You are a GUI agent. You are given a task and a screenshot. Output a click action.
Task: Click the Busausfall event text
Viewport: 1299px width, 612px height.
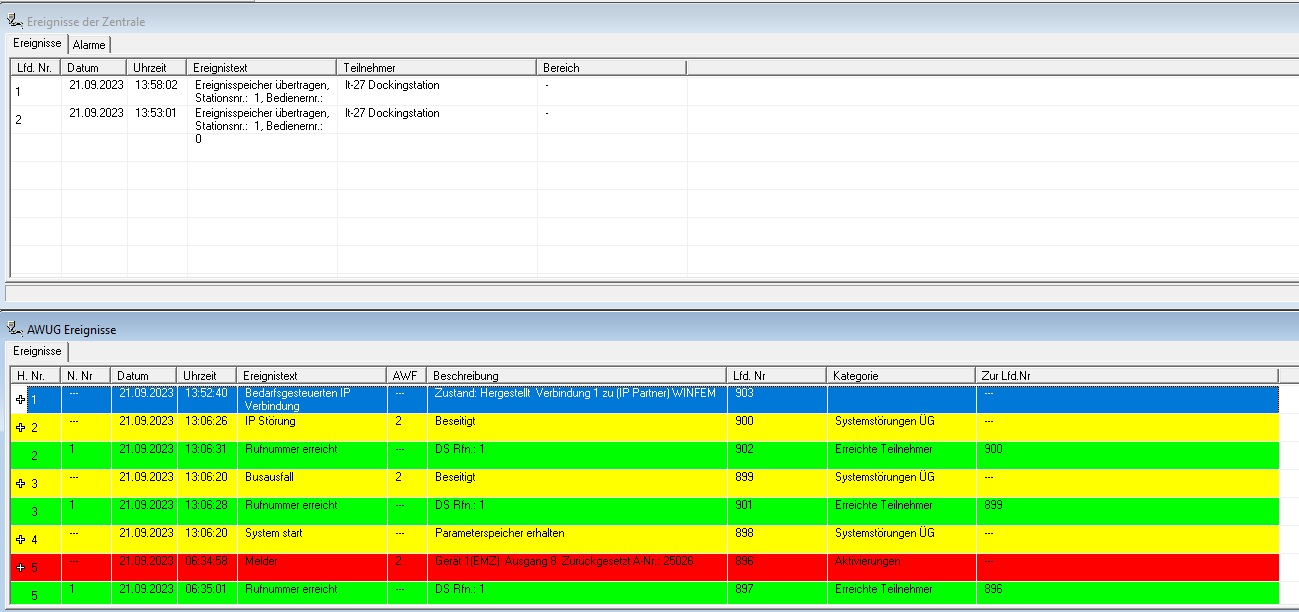click(269, 477)
